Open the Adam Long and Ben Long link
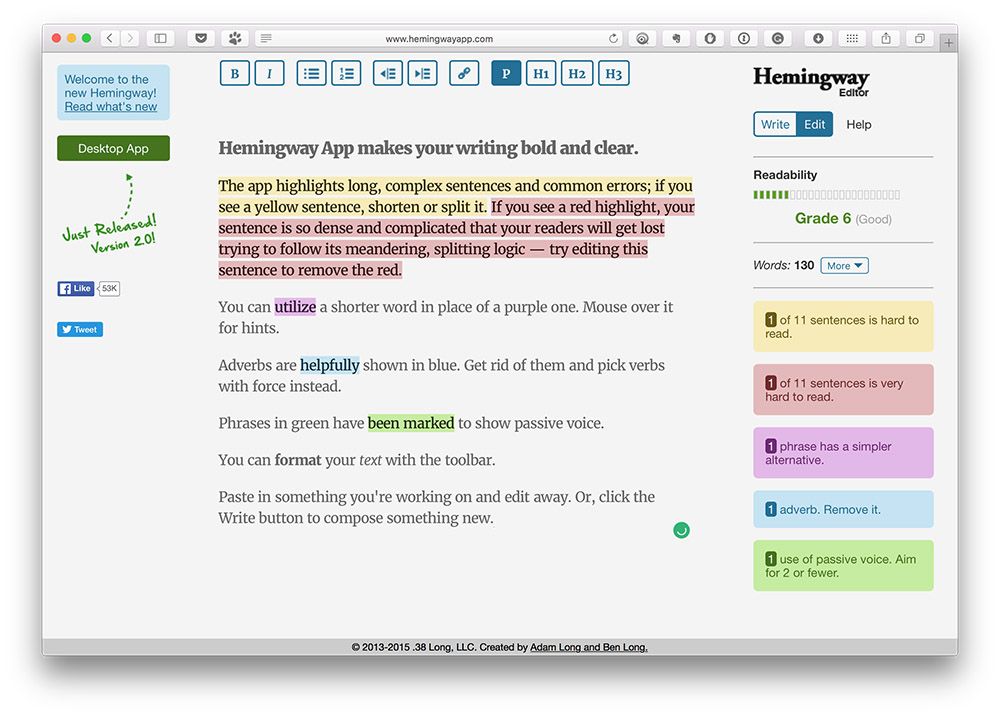Viewport: 1000px width, 716px height. pyautogui.click(x=589, y=647)
